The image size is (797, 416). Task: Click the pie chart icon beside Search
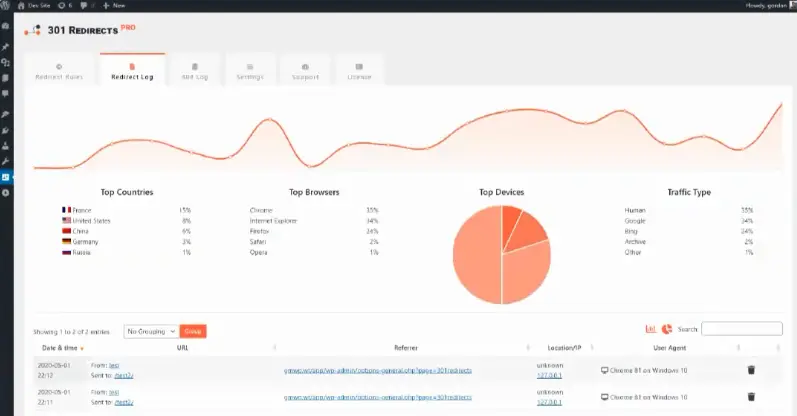click(x=666, y=329)
